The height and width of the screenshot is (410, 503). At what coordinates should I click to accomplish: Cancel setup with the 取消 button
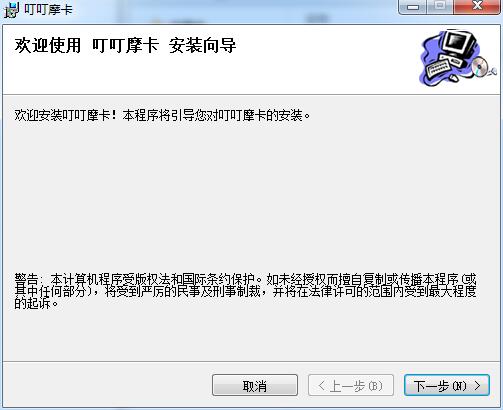point(255,385)
